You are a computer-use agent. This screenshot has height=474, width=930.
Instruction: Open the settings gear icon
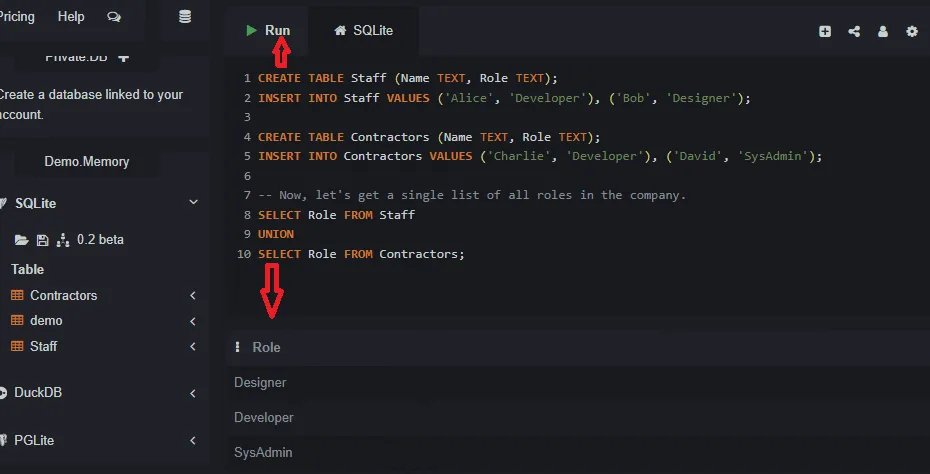(x=912, y=31)
